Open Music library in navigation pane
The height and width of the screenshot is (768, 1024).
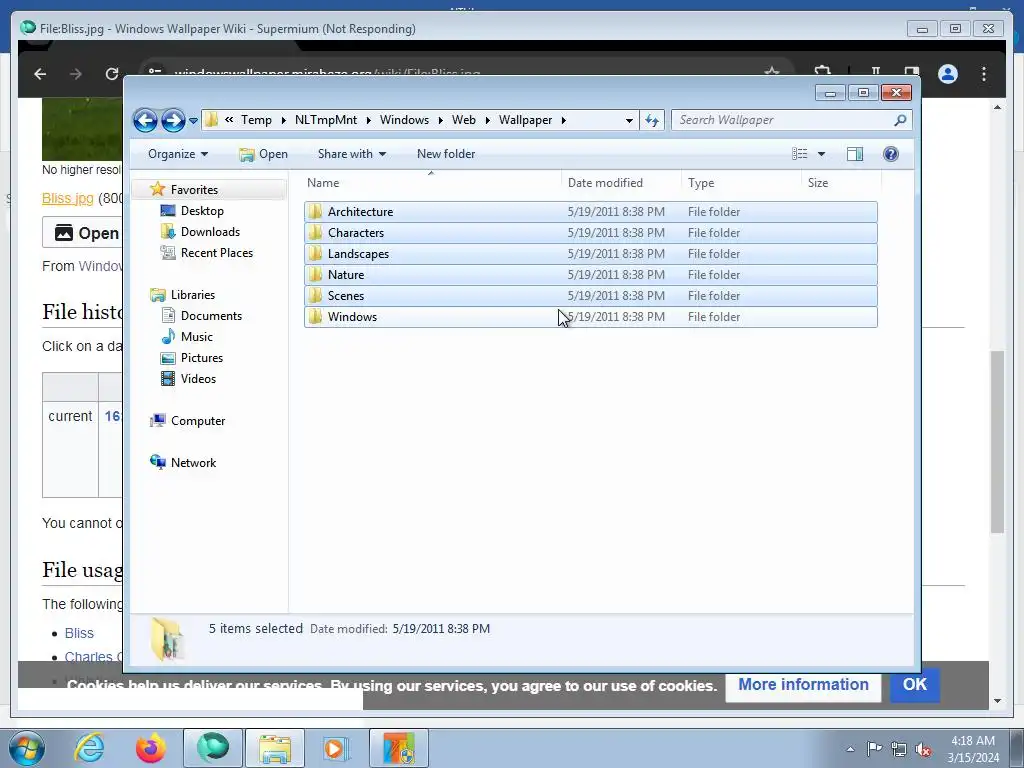(x=197, y=337)
